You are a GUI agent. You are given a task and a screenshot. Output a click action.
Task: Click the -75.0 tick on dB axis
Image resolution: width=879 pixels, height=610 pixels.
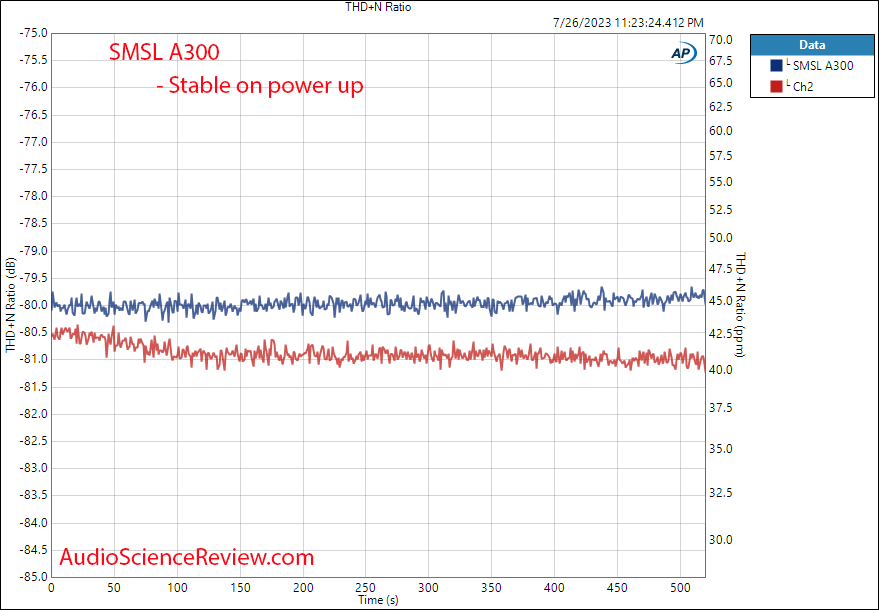tap(34, 33)
